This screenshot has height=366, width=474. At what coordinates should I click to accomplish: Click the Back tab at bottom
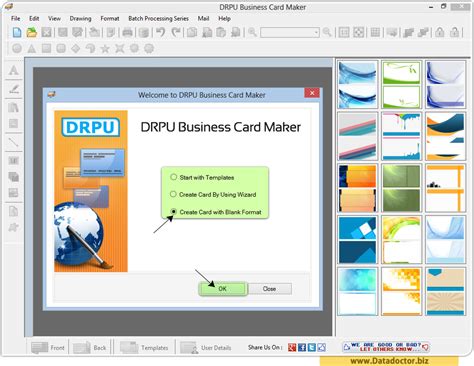click(90, 348)
